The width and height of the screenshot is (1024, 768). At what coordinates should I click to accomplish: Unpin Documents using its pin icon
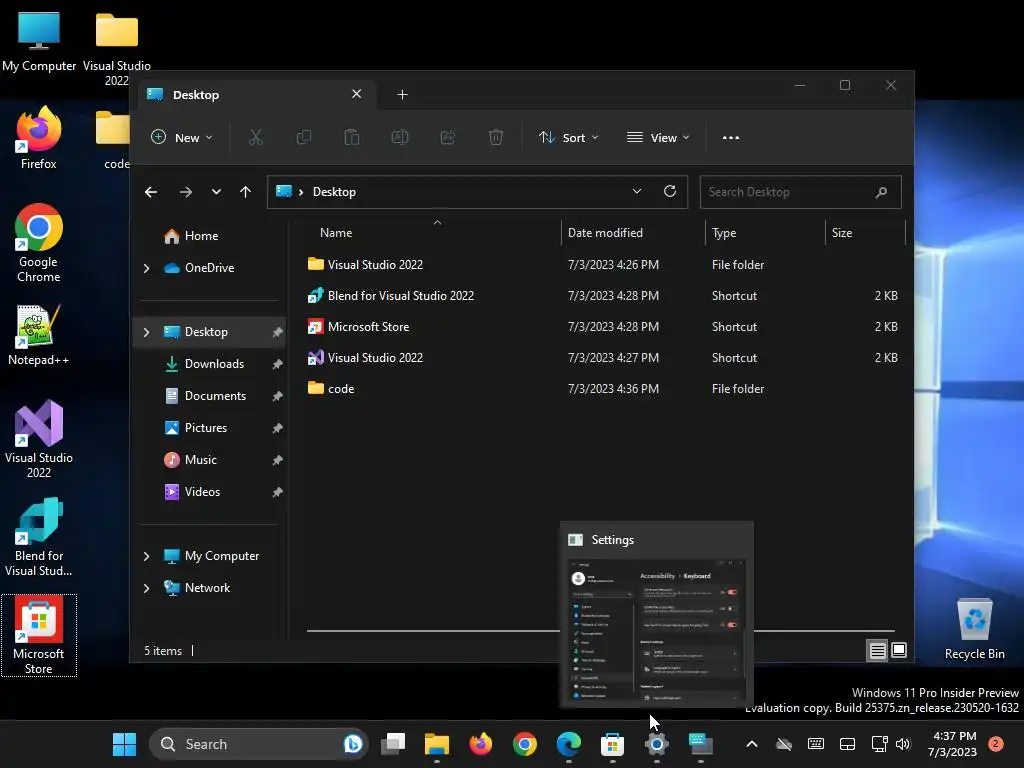[278, 396]
